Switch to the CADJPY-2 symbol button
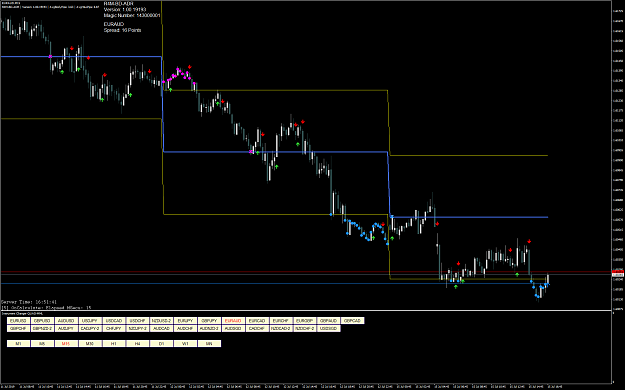Screen dimensions: 625x390 click(x=90, y=329)
